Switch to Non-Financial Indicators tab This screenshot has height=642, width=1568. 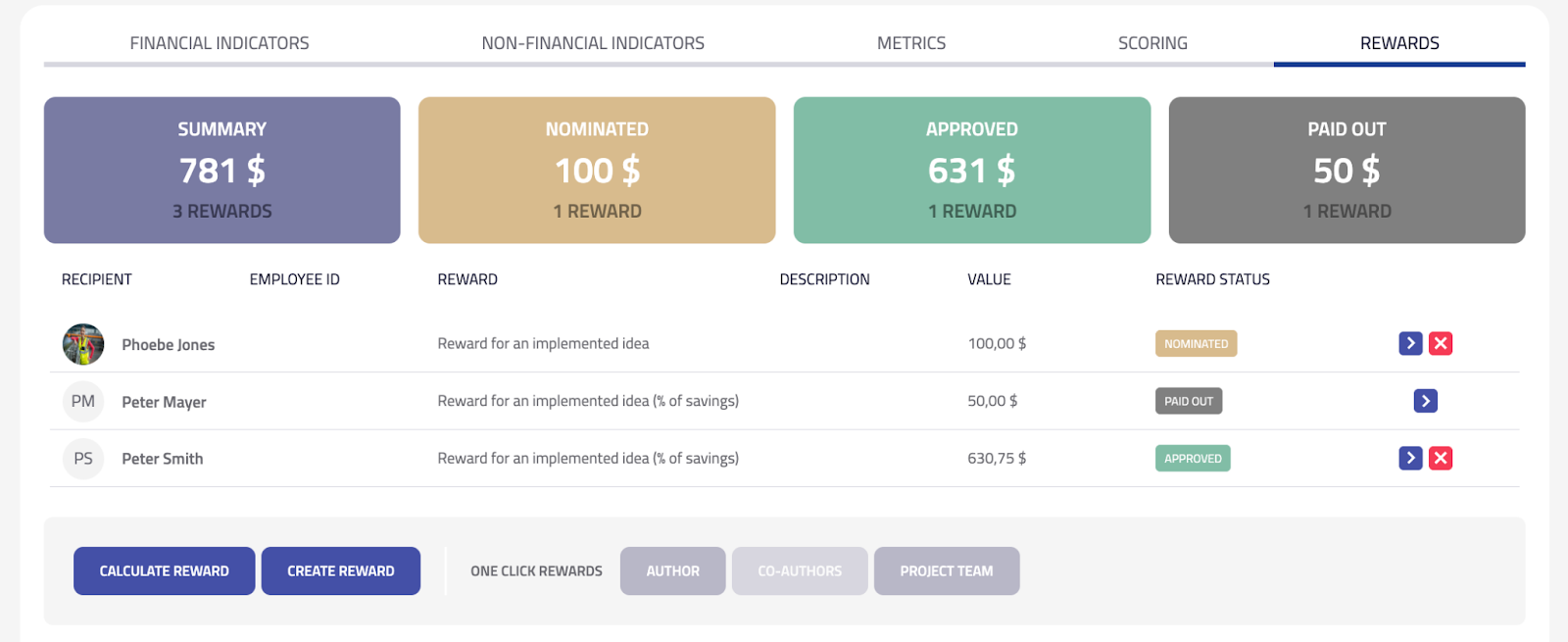[x=593, y=43]
